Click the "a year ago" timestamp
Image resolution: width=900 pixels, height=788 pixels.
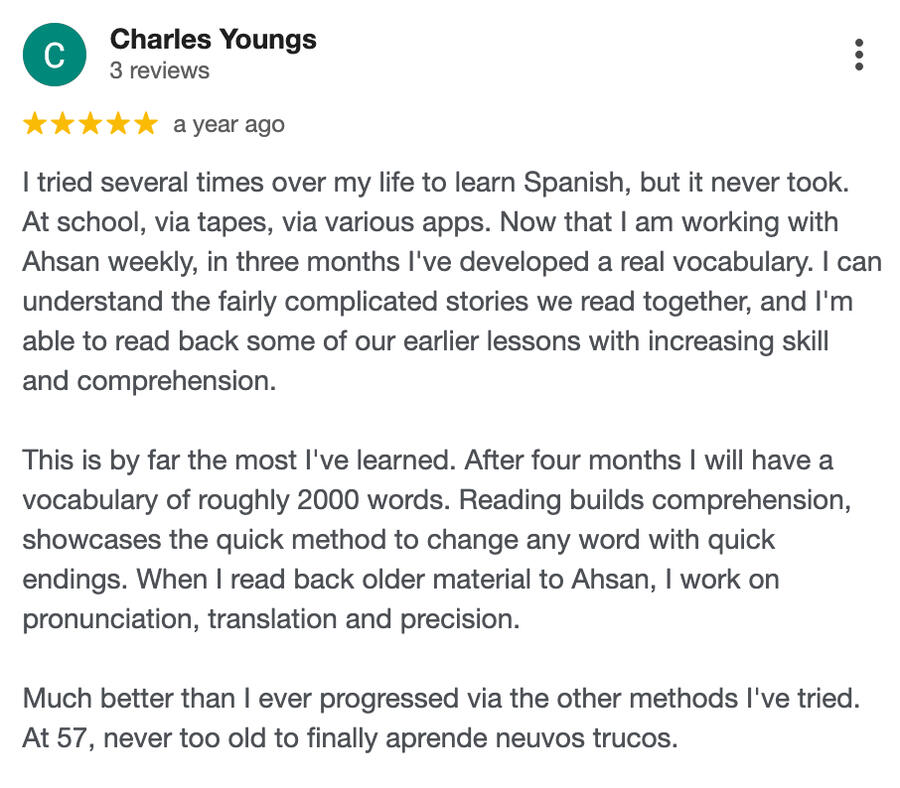point(229,125)
